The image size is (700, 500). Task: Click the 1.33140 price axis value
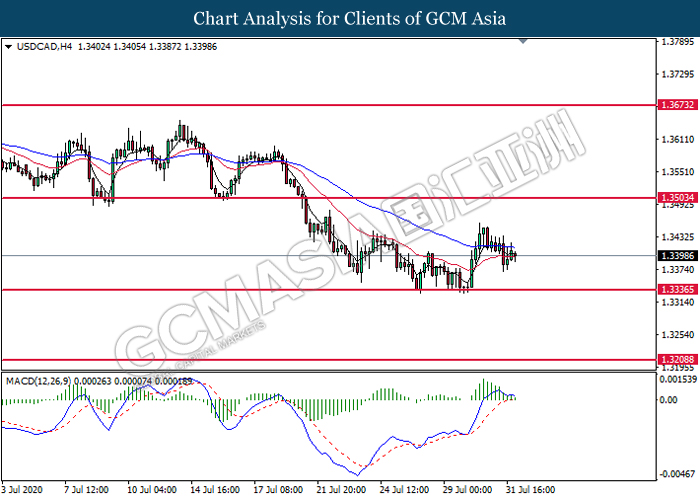click(678, 302)
